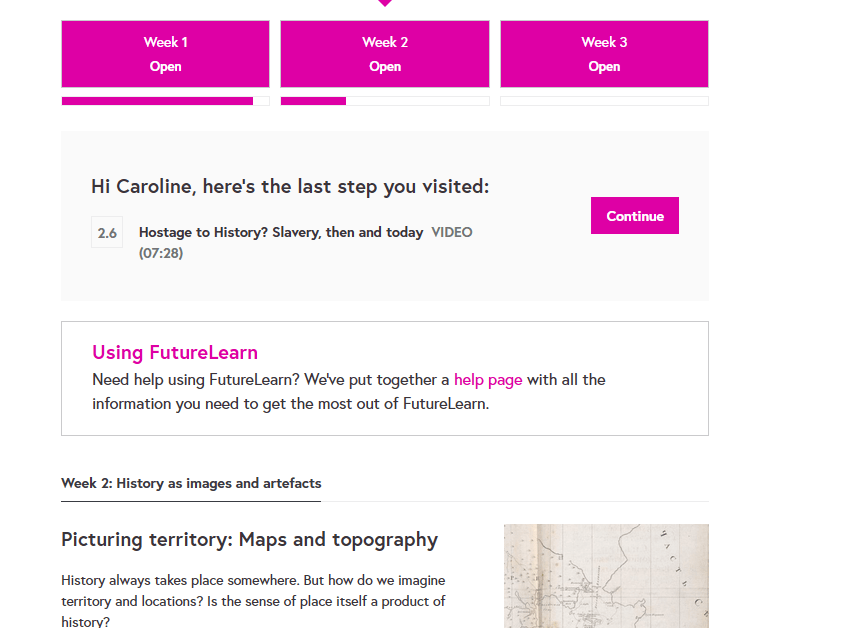Select the Week 2 History section heading
The image size is (862, 628).
click(x=191, y=484)
